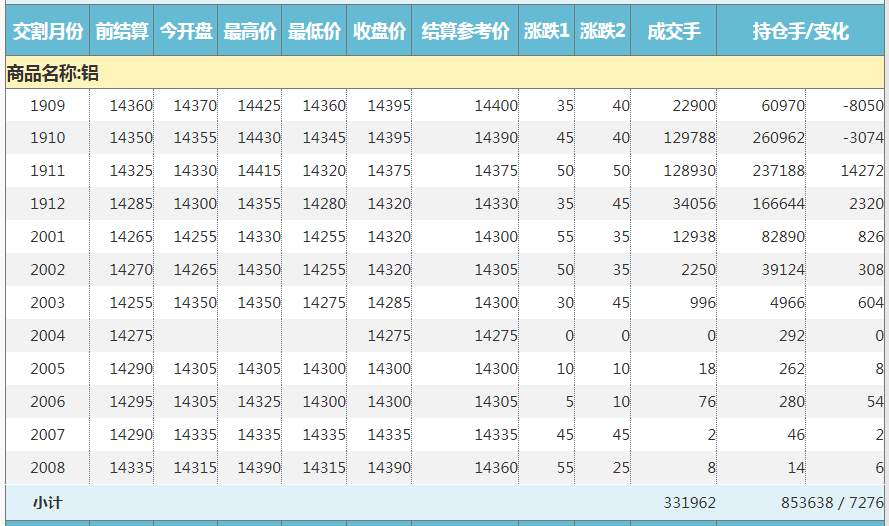This screenshot has width=889, height=526.
Task: Click the 成交手 column header
Action: tap(673, 32)
